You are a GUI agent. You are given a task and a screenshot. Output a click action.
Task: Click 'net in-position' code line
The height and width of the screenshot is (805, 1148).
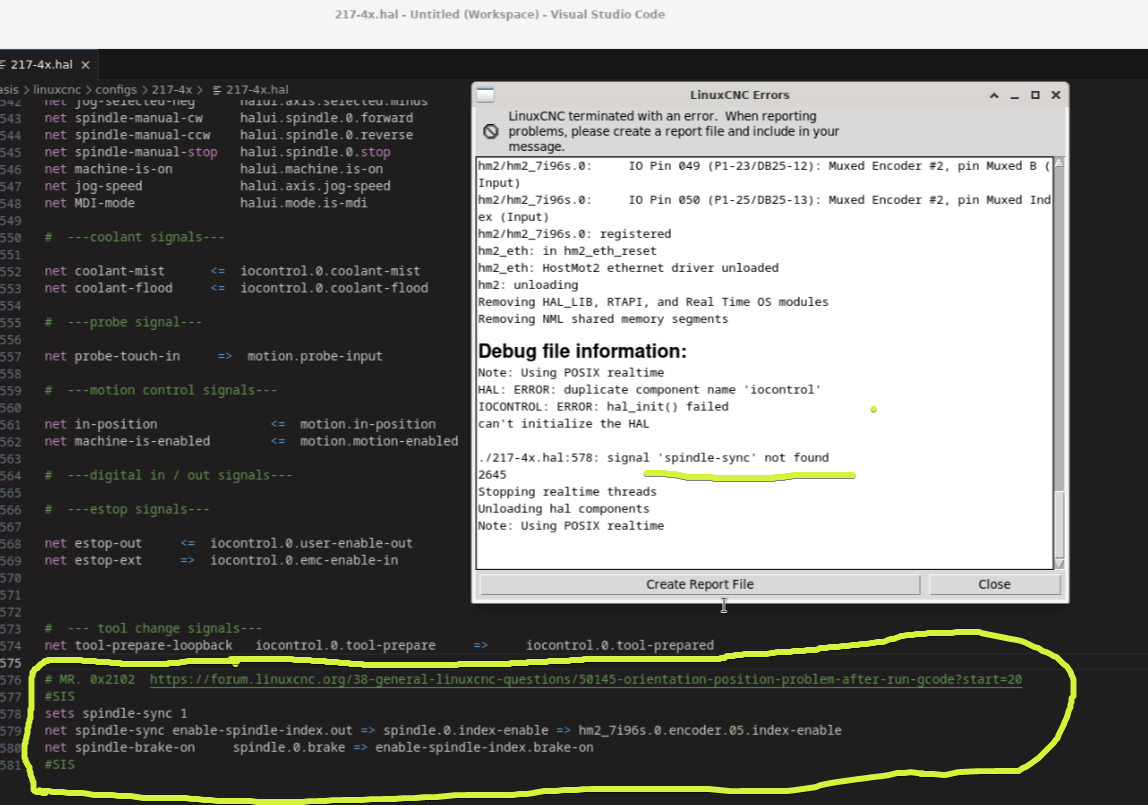pyautogui.click(x=240, y=424)
